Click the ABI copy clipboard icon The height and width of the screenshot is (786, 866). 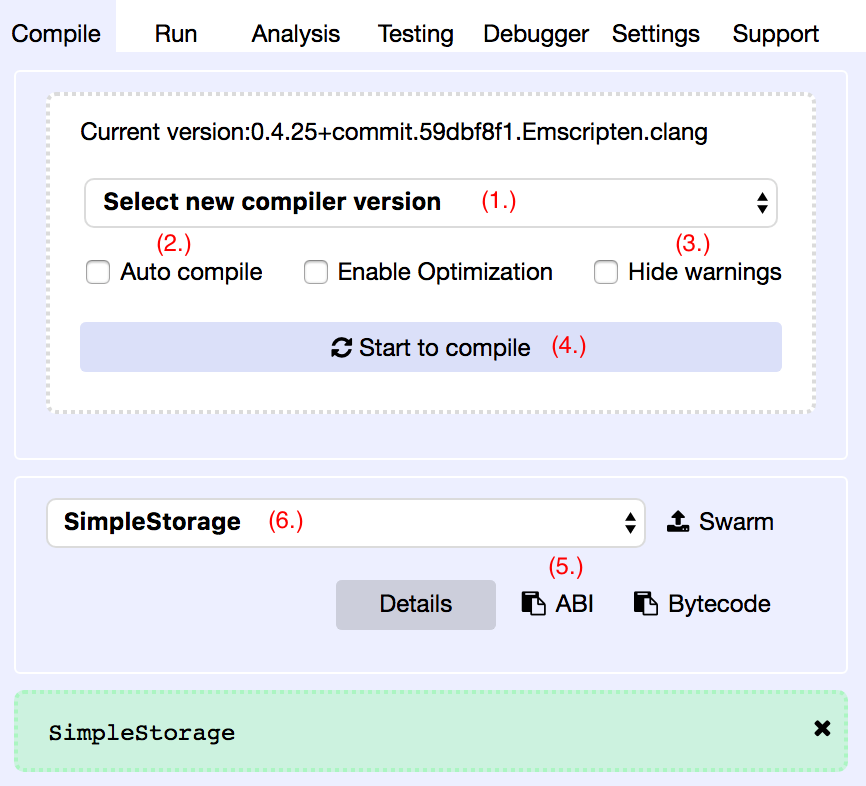[x=533, y=604]
